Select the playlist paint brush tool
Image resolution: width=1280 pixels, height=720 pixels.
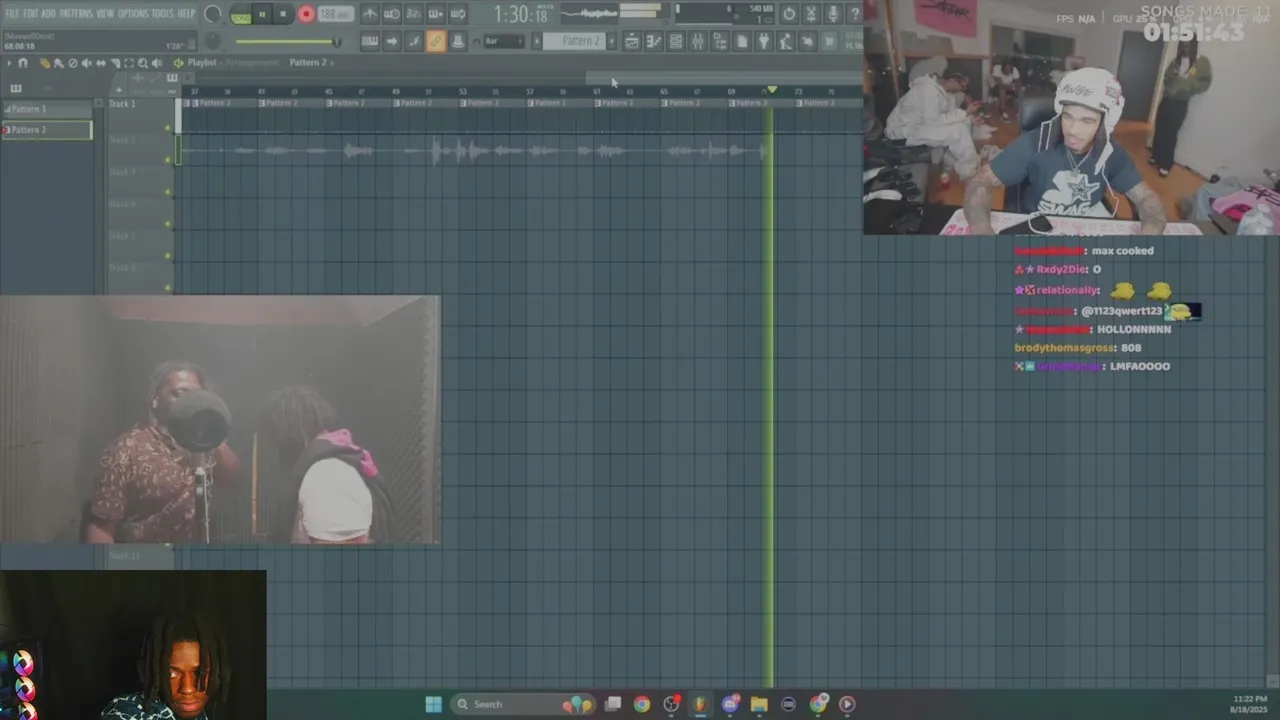(x=59, y=63)
